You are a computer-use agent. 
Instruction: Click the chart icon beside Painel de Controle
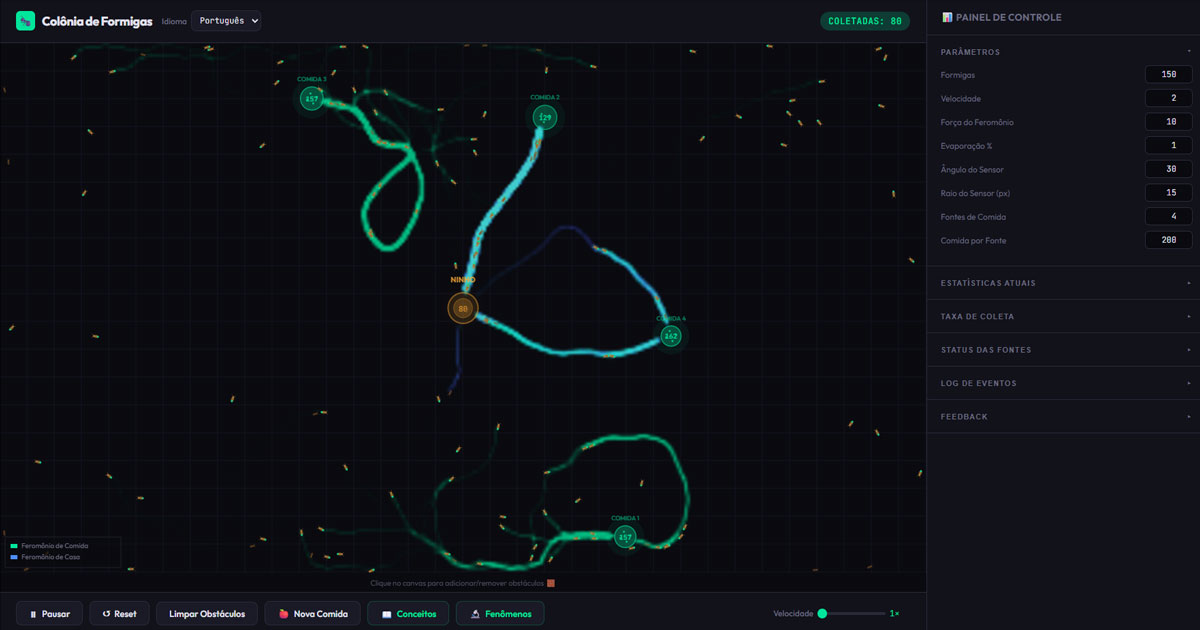pos(947,18)
